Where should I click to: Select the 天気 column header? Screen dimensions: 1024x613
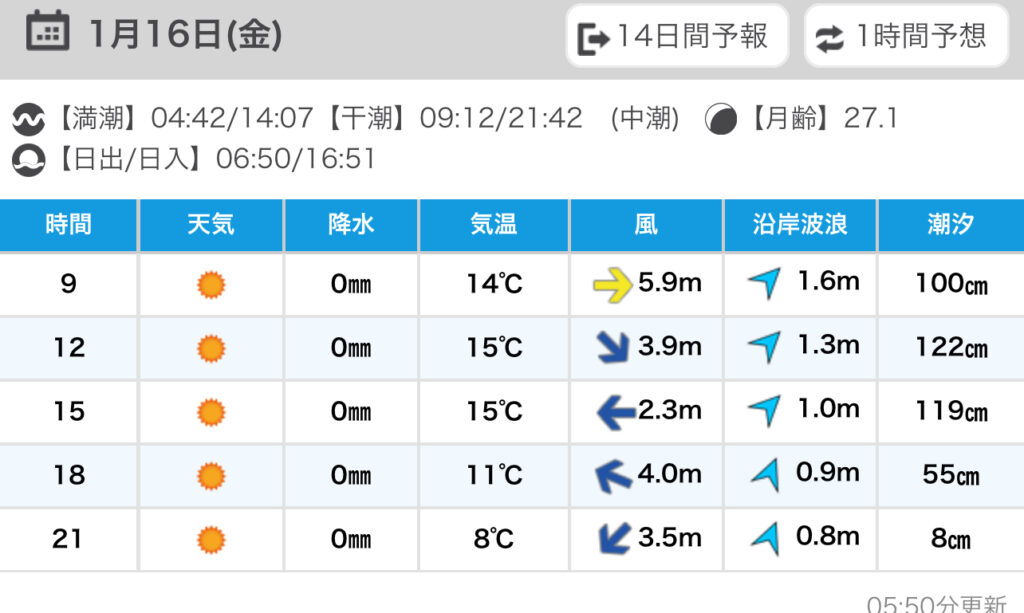pos(211,224)
